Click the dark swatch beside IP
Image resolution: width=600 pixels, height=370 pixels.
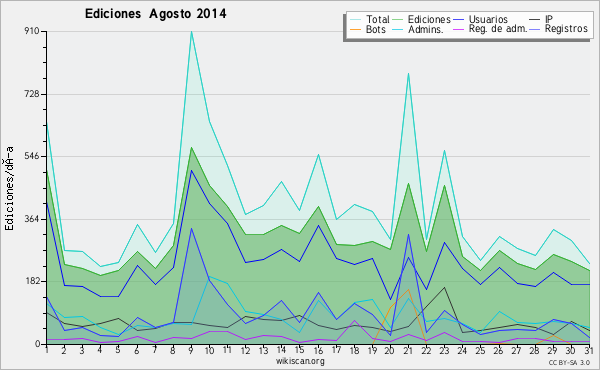[535, 20]
